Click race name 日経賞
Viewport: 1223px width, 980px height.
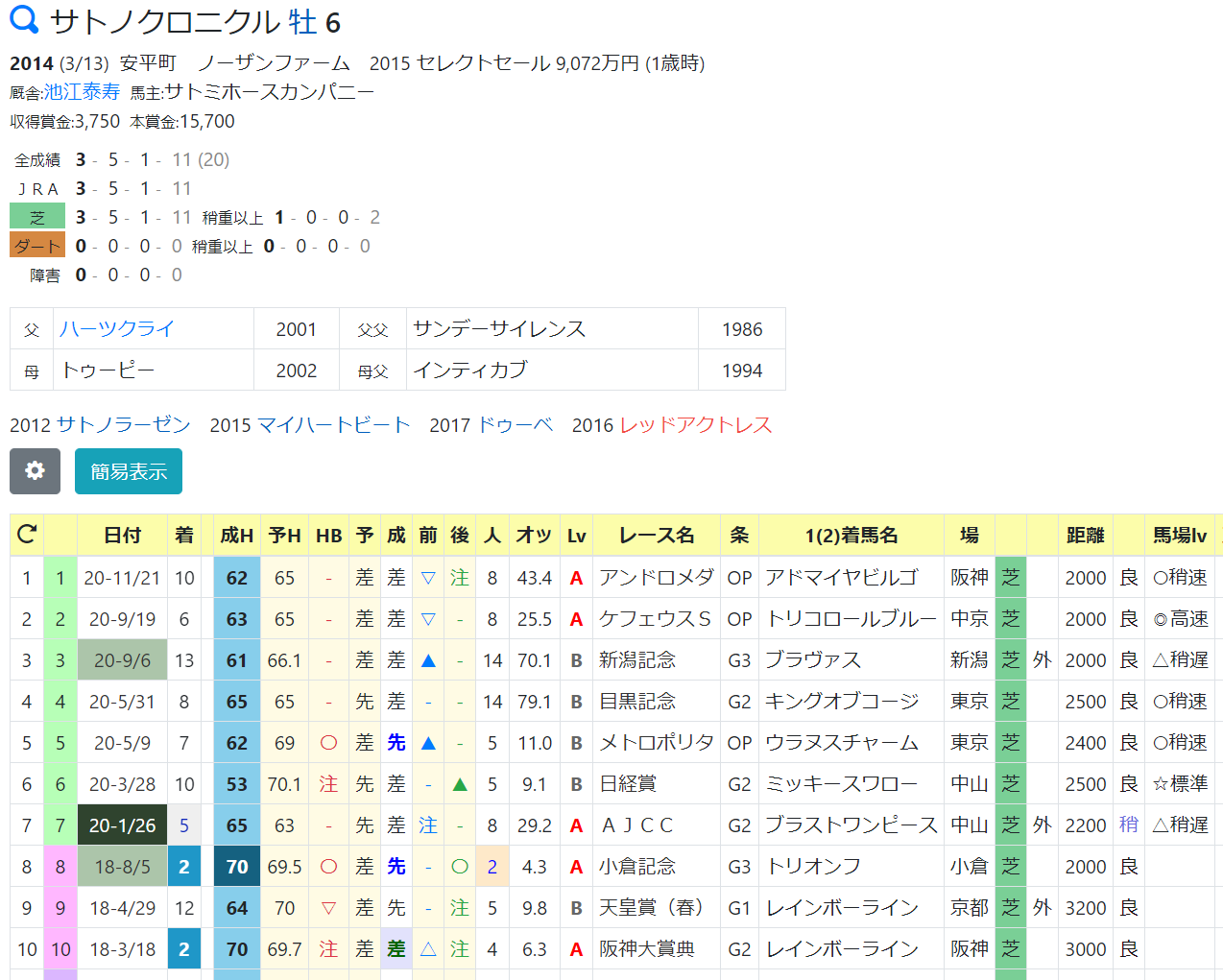point(628,784)
